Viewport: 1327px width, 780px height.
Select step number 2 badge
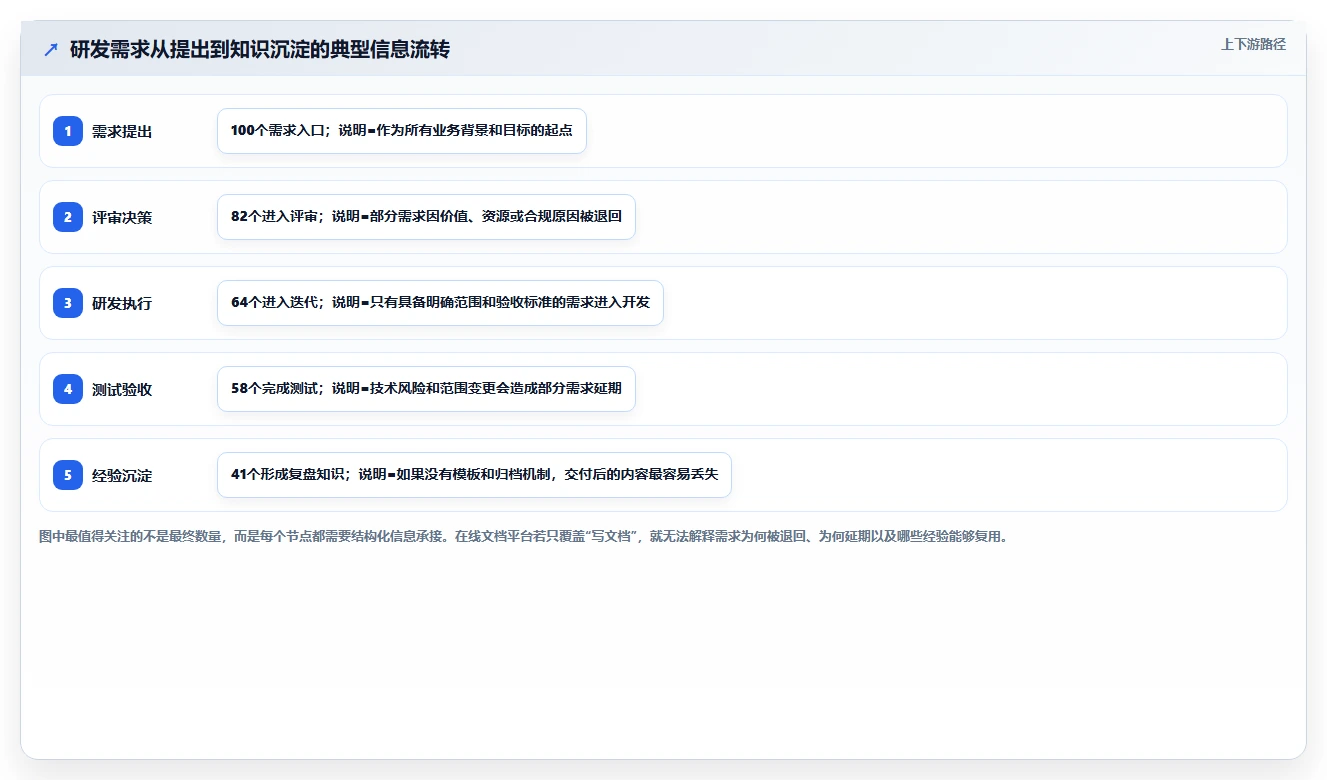[68, 217]
